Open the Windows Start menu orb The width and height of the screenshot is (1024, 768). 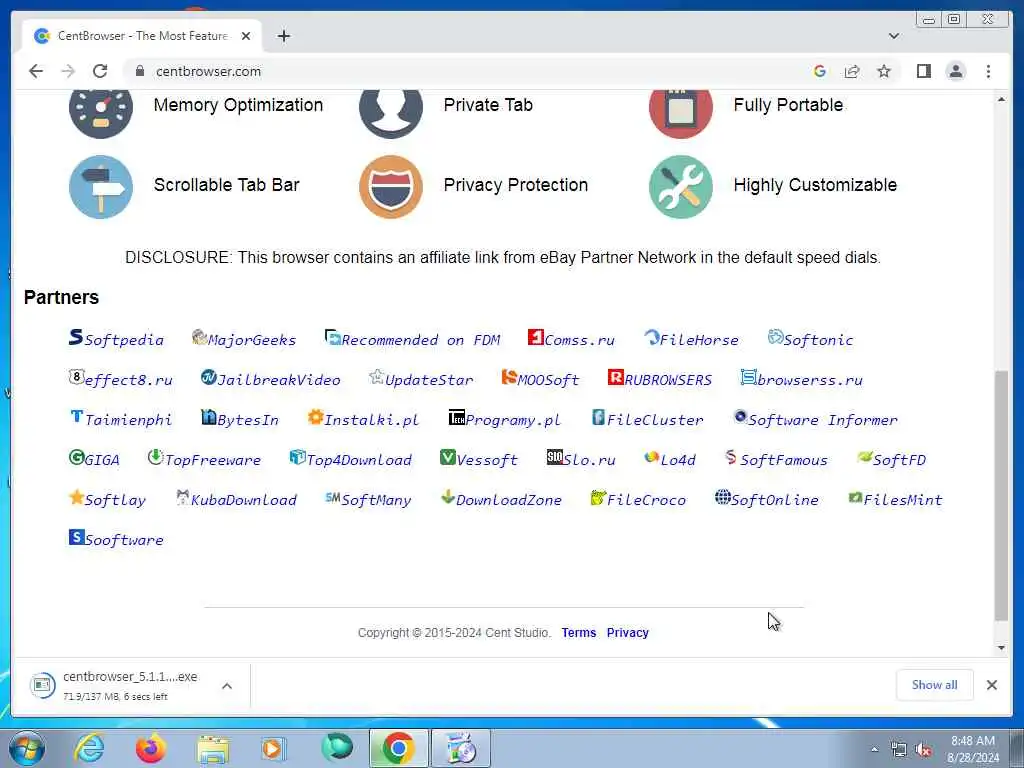pyautogui.click(x=26, y=748)
